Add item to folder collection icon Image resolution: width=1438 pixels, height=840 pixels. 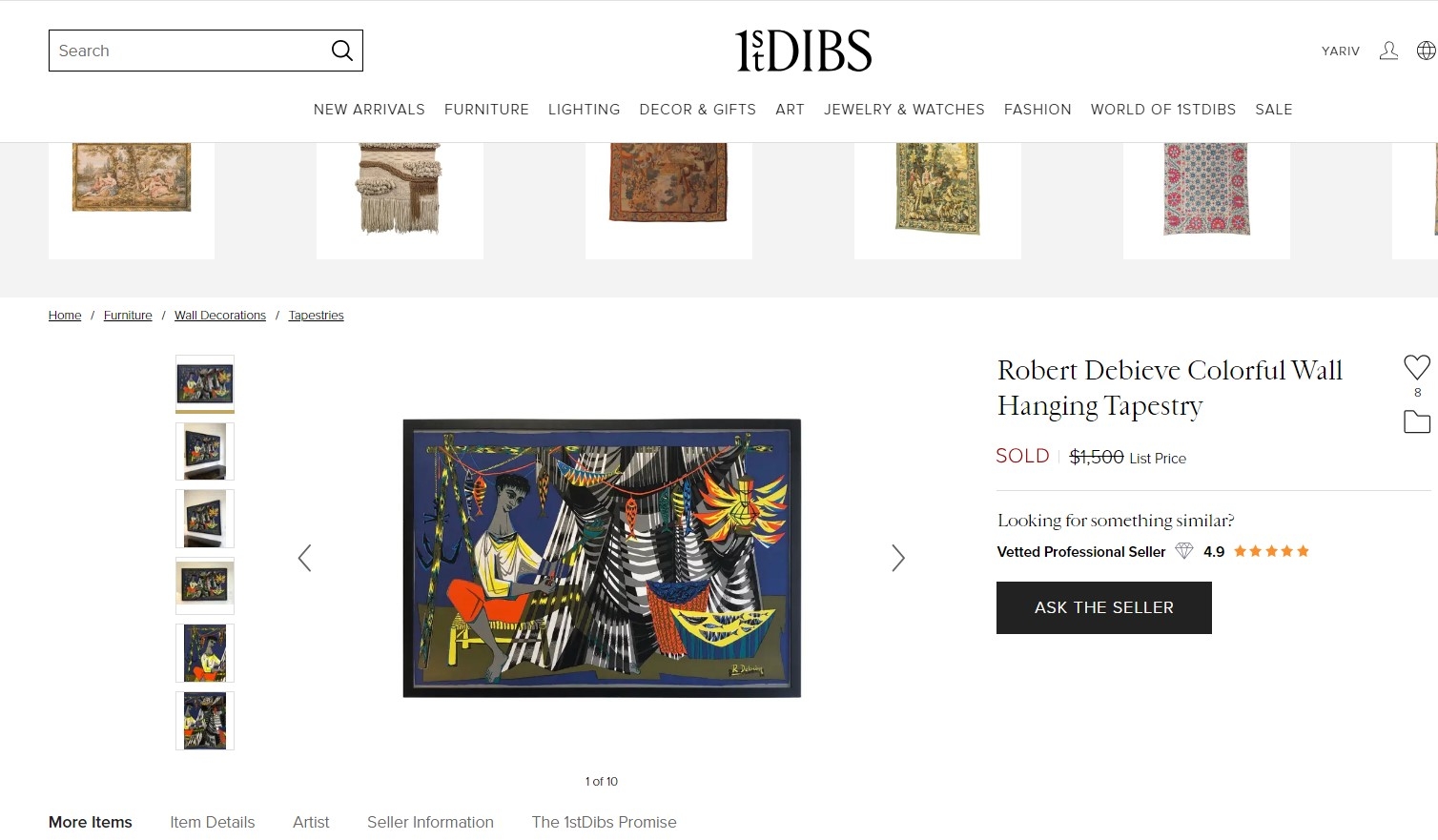pos(1417,421)
